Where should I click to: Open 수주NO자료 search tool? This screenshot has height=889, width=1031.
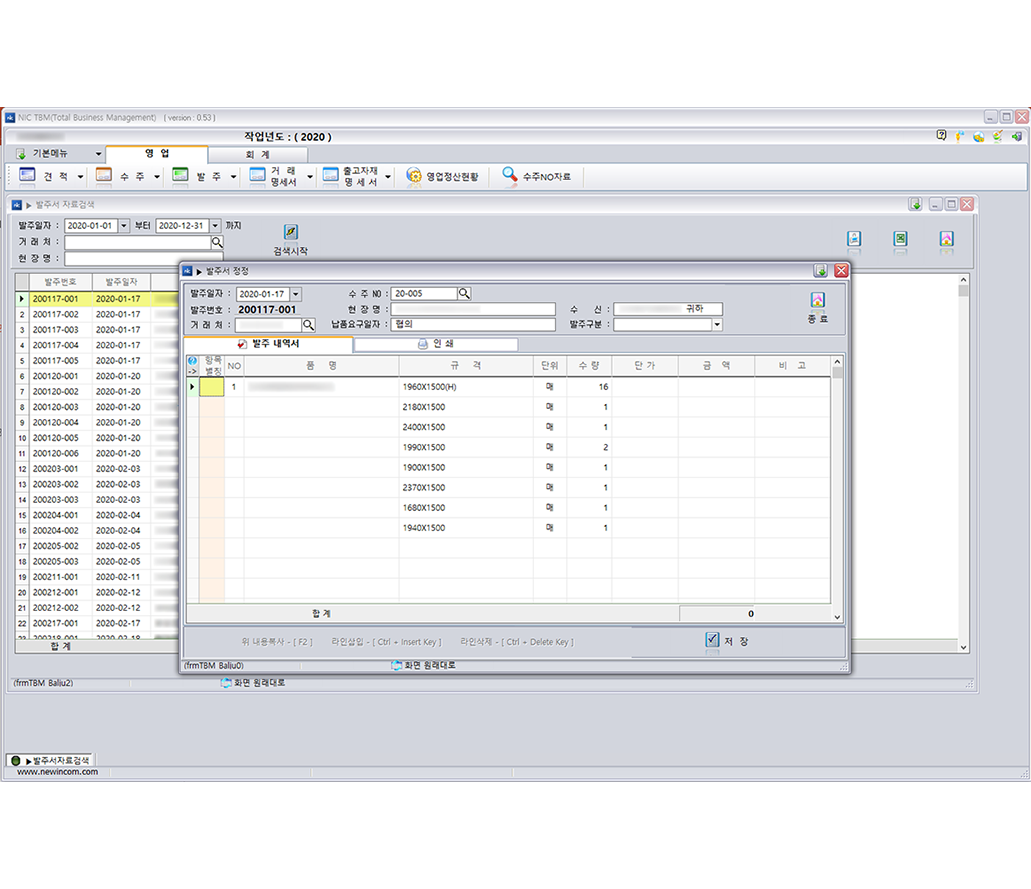click(536, 176)
